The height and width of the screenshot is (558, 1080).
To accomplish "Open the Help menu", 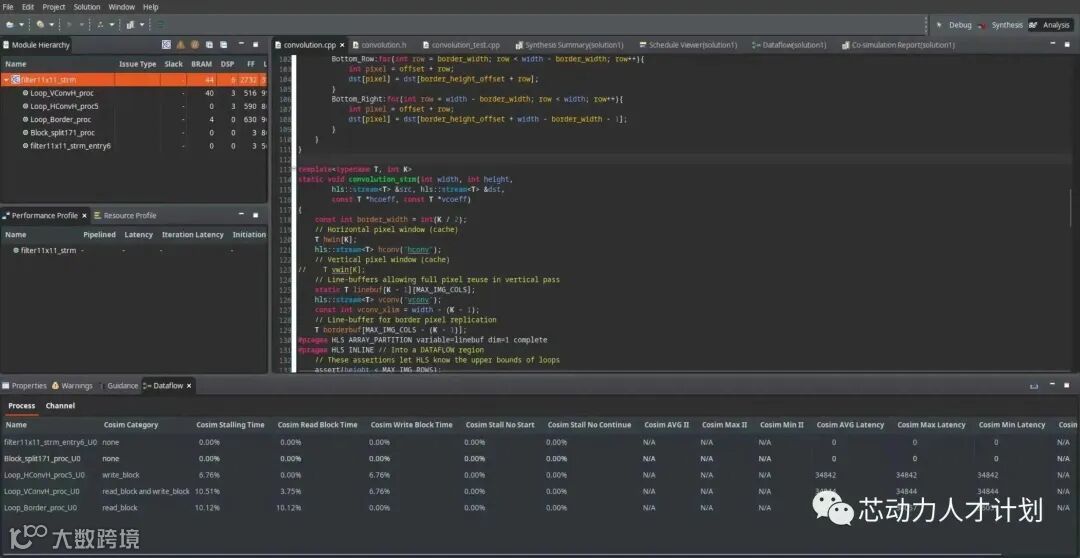I will coord(151,7).
